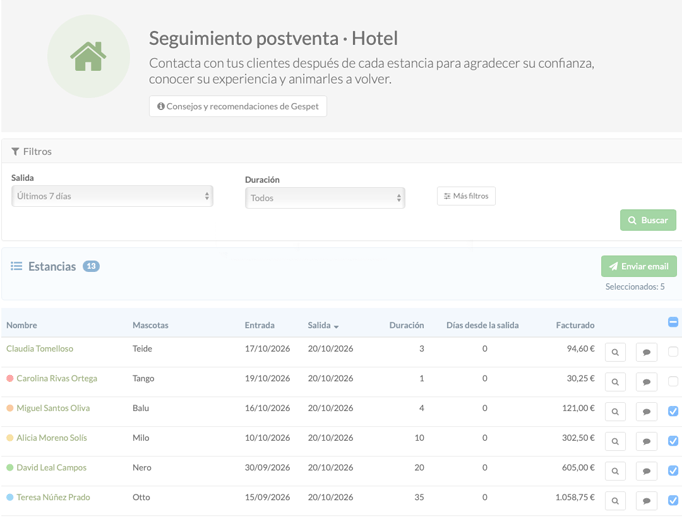This screenshot has width=682, height=518.
Task: Click green status dot for David Leal Campos
Action: 10,468
